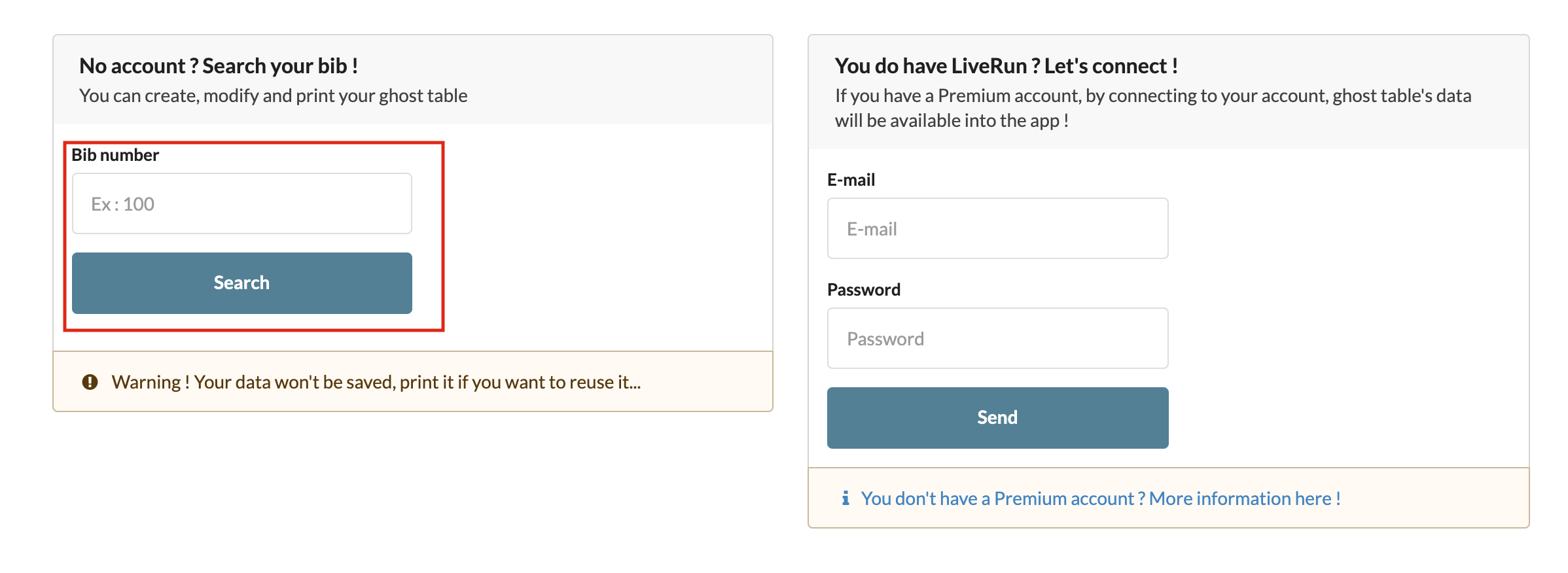
Task: Click "More information here !" text
Action: click(x=1245, y=498)
